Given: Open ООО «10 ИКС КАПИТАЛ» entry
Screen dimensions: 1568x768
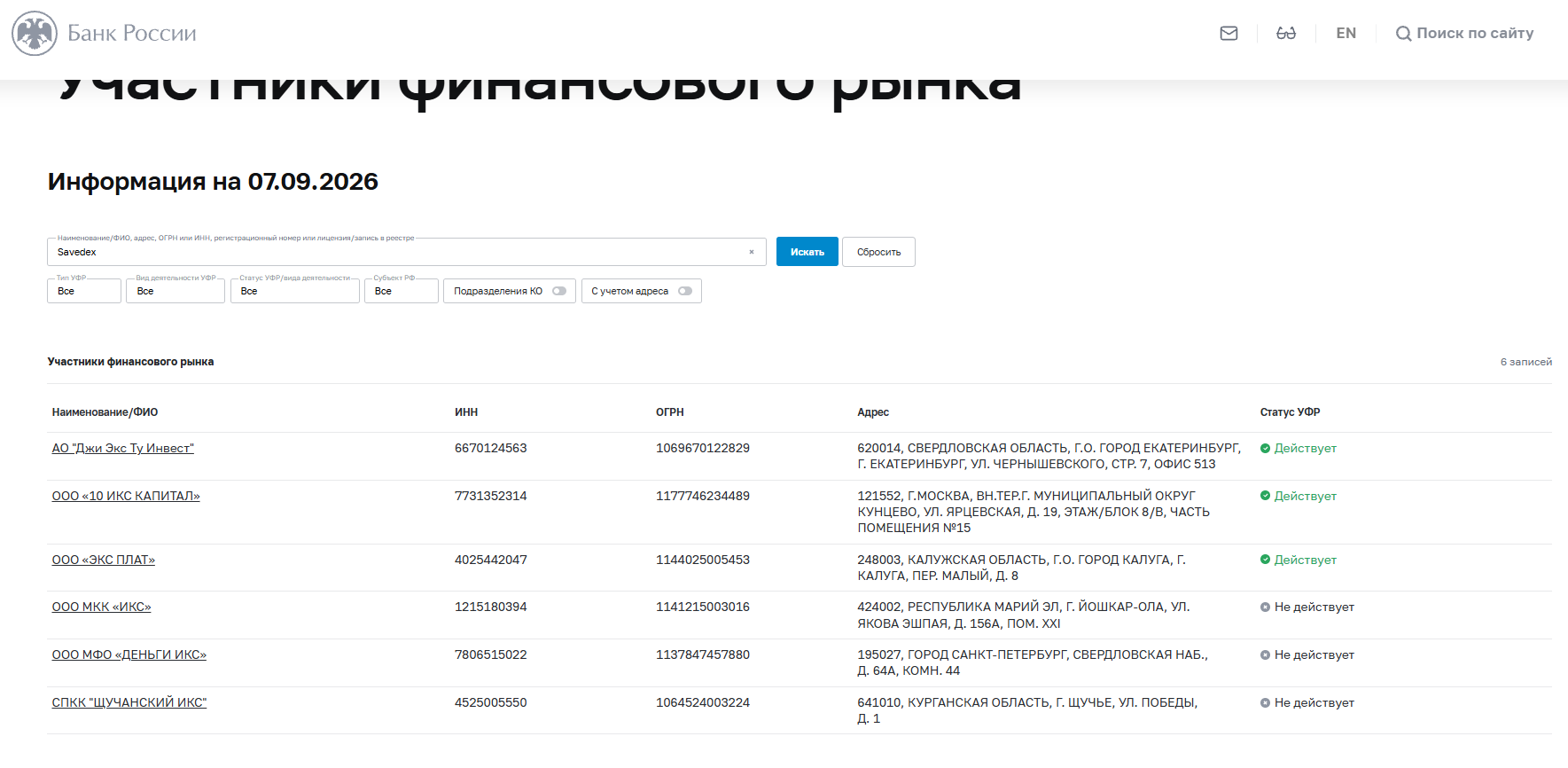Looking at the screenshot, I should (x=126, y=496).
